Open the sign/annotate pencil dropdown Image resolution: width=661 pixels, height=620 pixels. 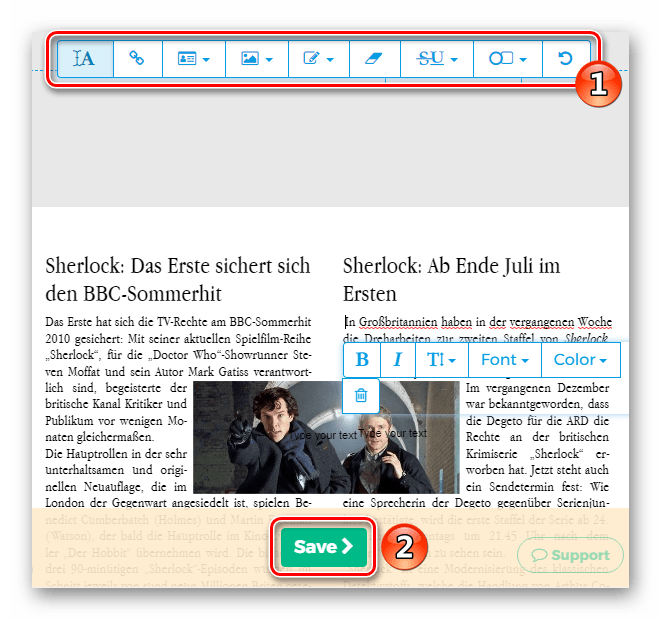[319, 59]
